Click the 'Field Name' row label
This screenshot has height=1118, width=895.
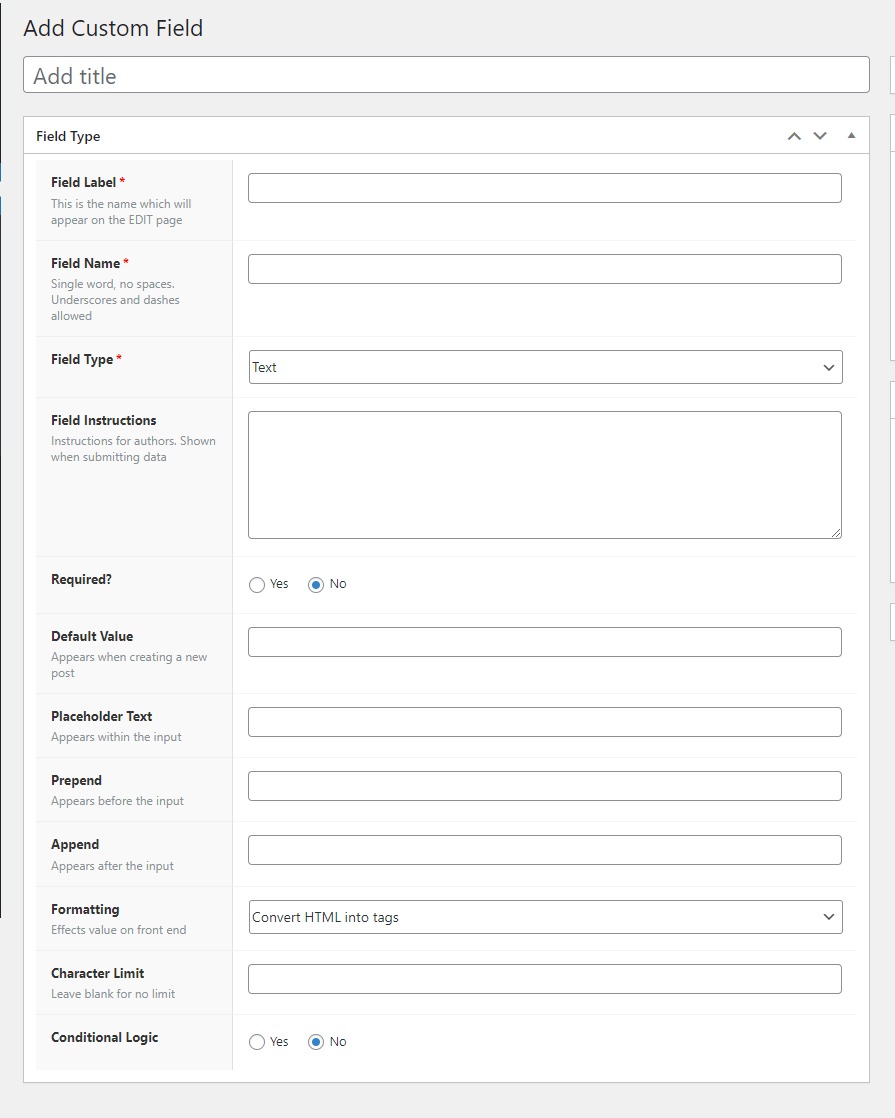86,263
